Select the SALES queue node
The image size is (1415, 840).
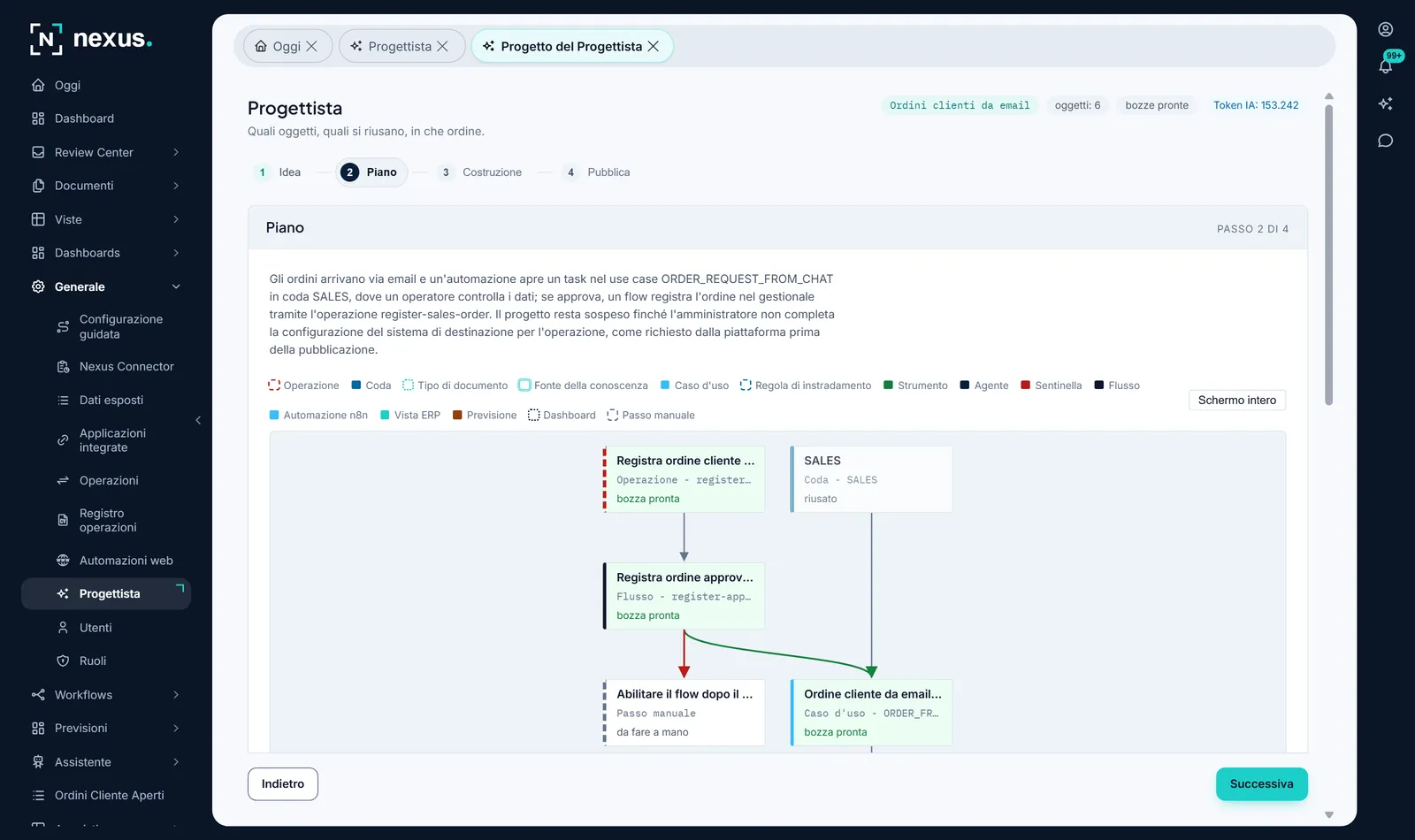coord(872,479)
